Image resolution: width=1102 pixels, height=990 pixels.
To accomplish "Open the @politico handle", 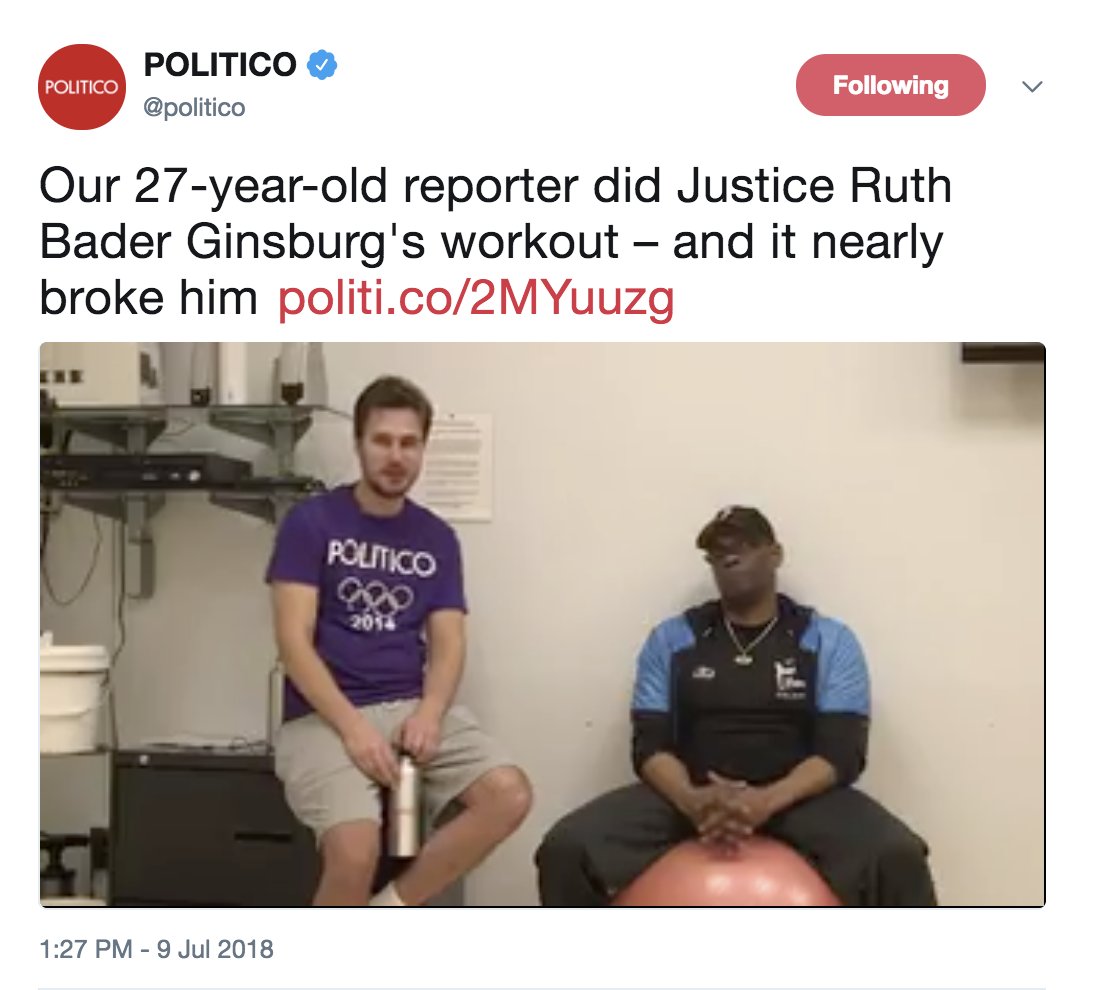I will click(x=195, y=108).
